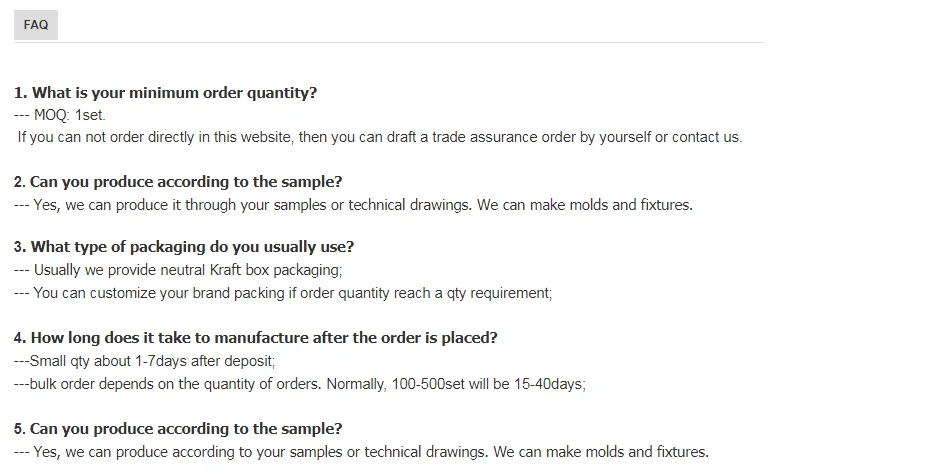This screenshot has height=474, width=948.
Task: Click the answer under question 2
Action: pos(353,205)
